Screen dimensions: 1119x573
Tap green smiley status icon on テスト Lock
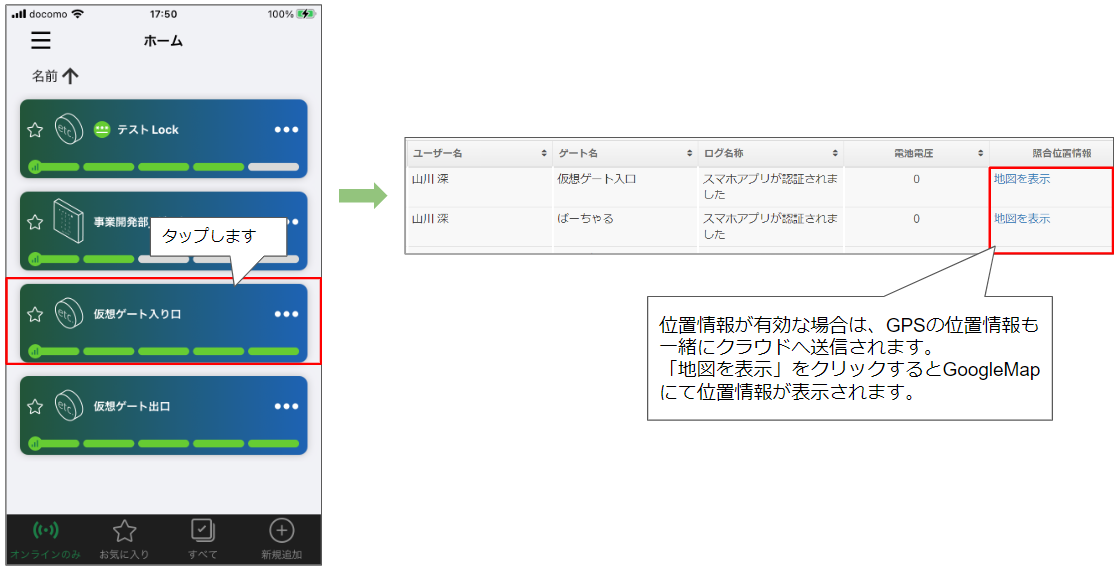(x=102, y=129)
